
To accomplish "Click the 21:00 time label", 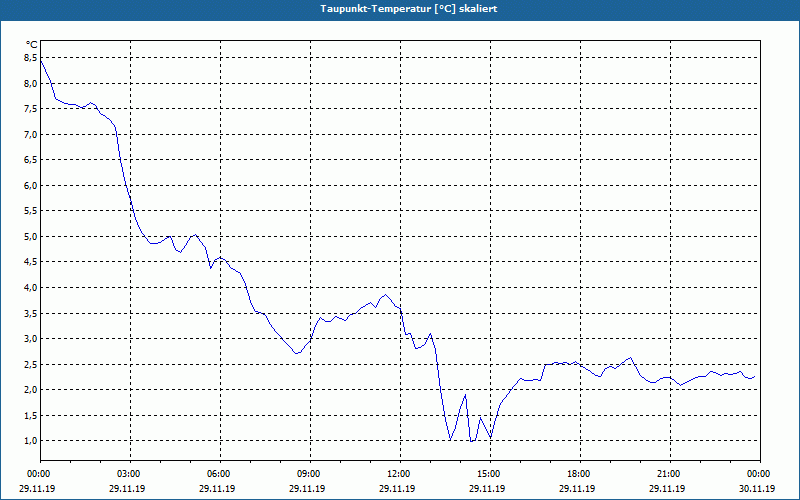I will coord(670,474).
